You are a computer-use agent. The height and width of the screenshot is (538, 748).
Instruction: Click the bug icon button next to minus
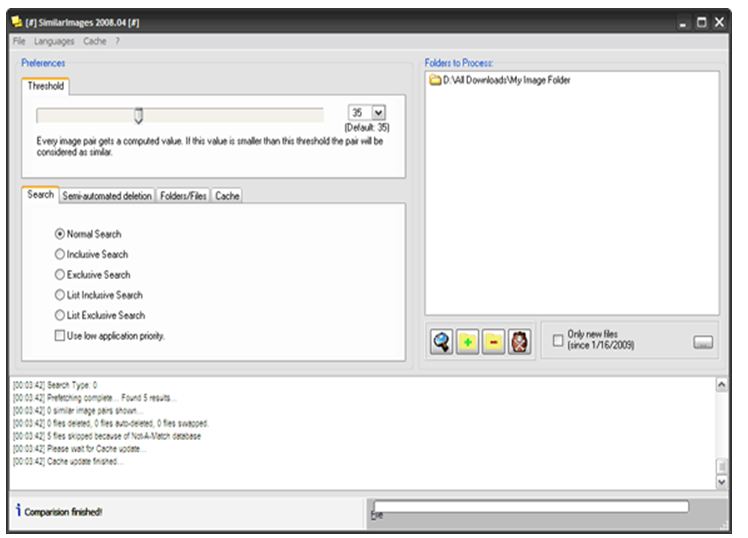[519, 342]
